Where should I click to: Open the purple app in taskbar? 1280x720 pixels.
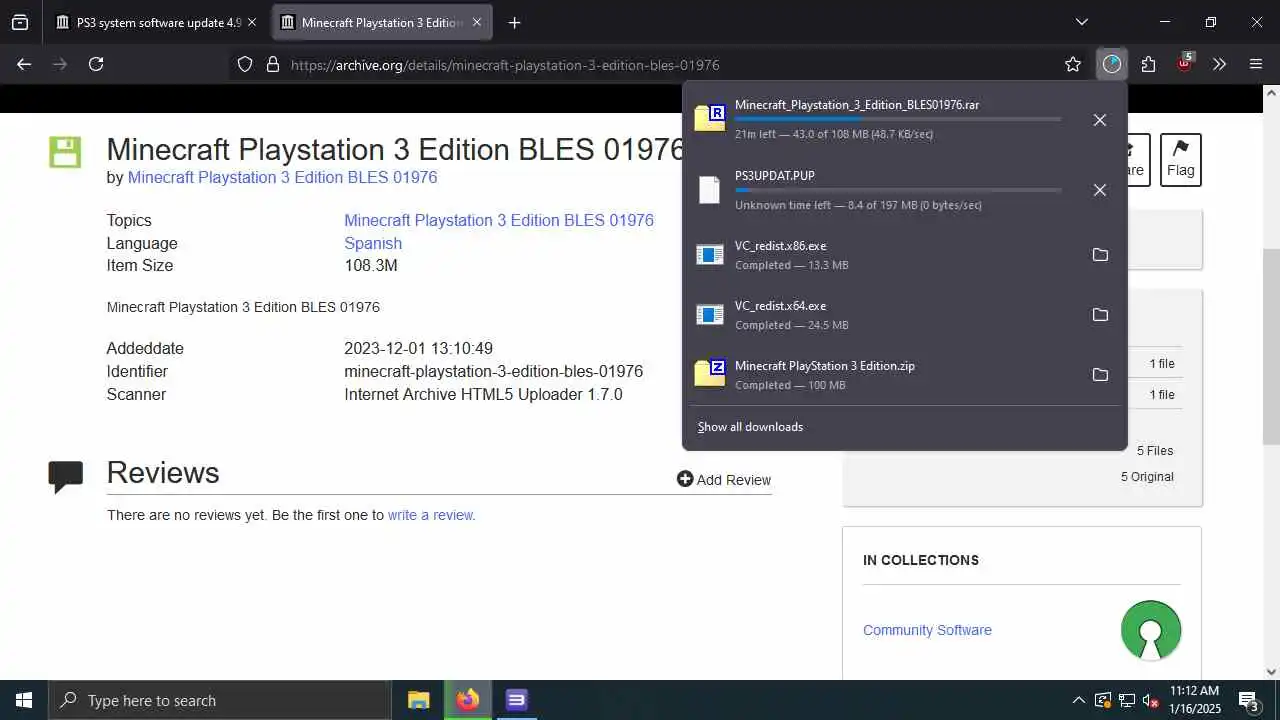click(x=516, y=700)
